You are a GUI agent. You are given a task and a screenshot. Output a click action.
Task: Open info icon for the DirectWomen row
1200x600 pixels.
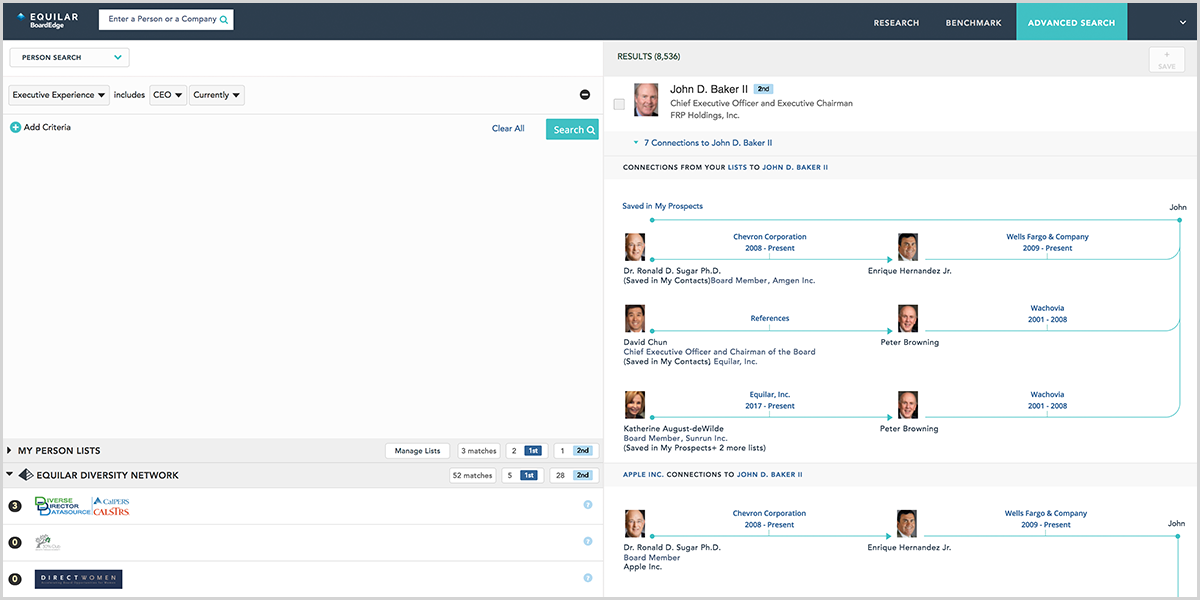pos(588,578)
